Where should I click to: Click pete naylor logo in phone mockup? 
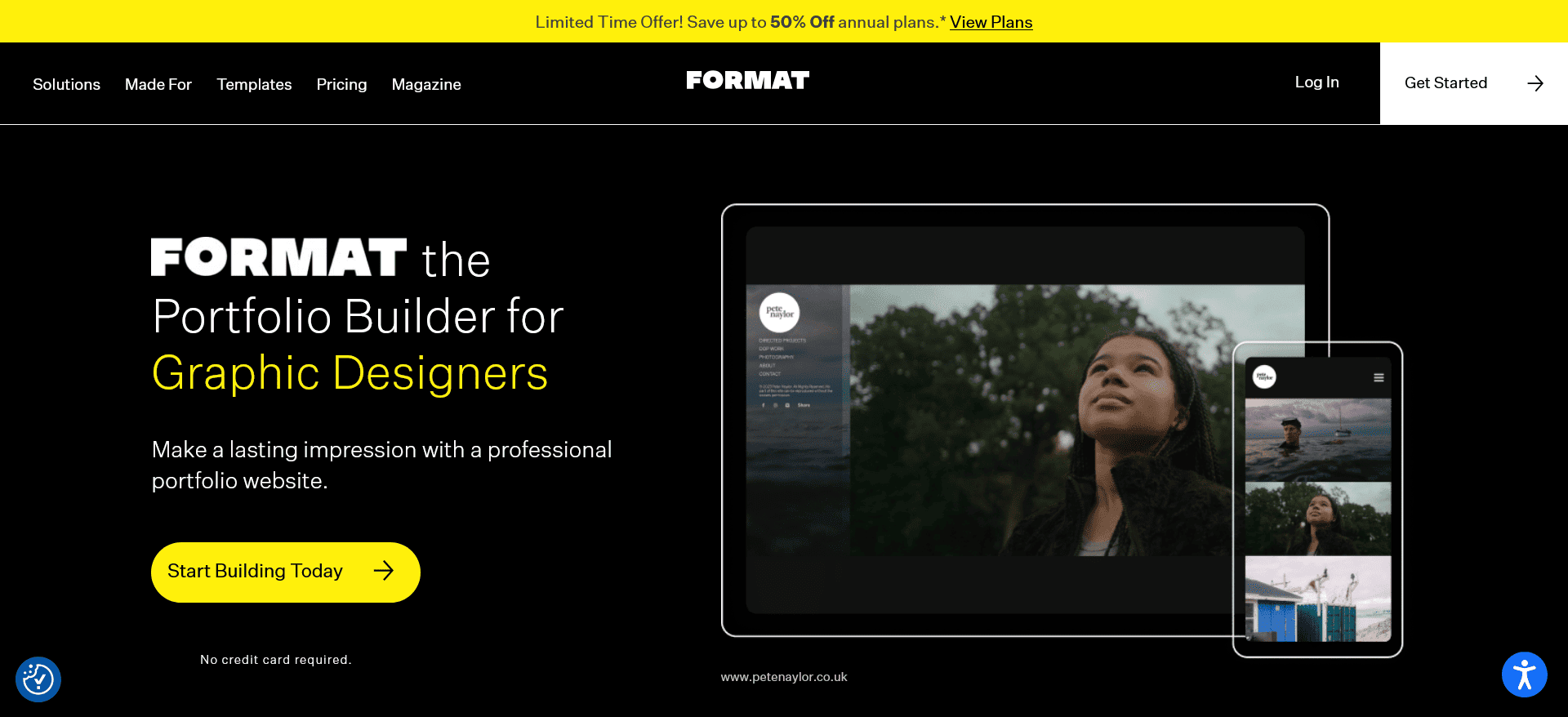pos(1264,376)
